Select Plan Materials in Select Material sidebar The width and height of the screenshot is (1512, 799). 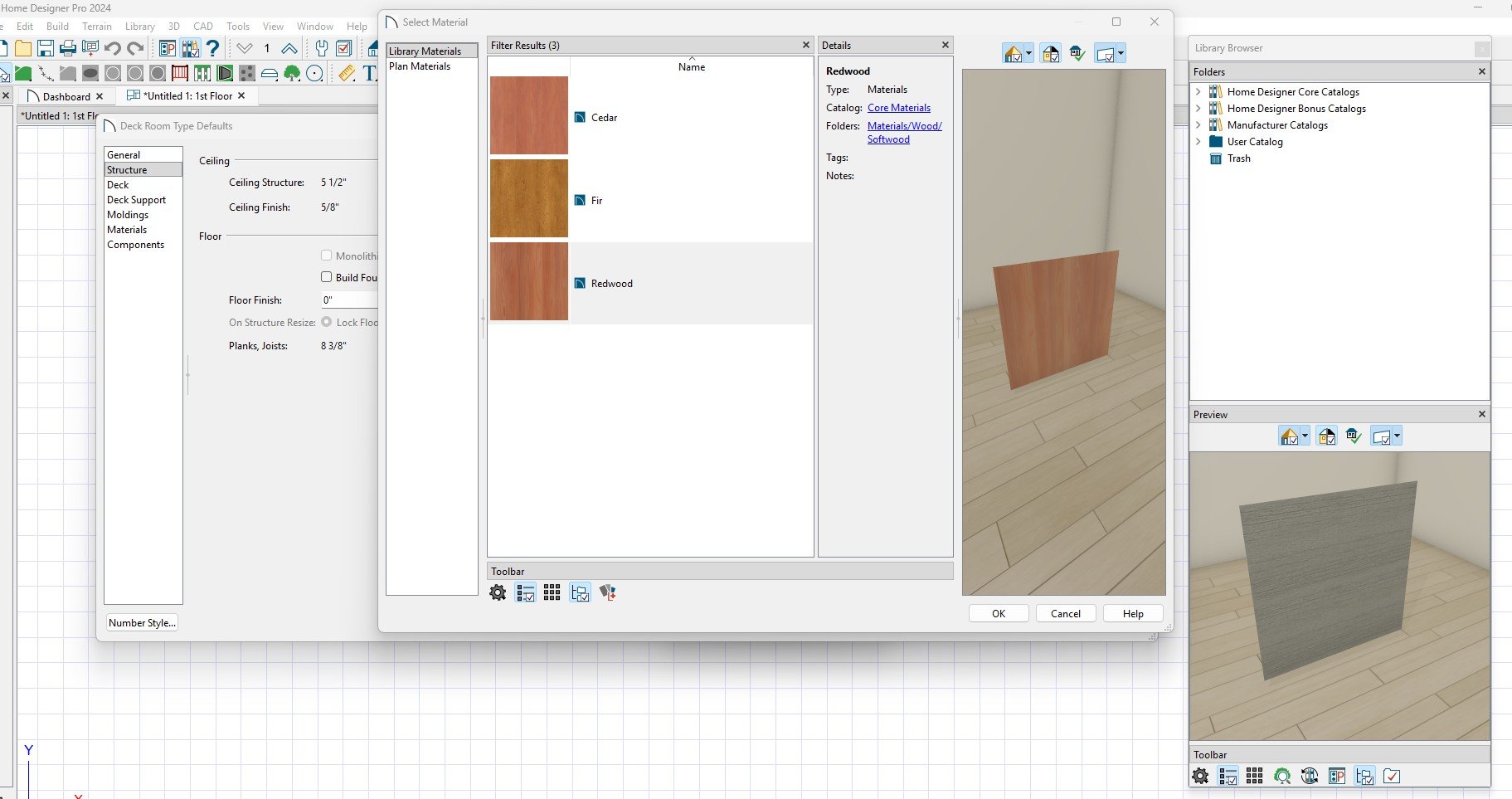(420, 66)
